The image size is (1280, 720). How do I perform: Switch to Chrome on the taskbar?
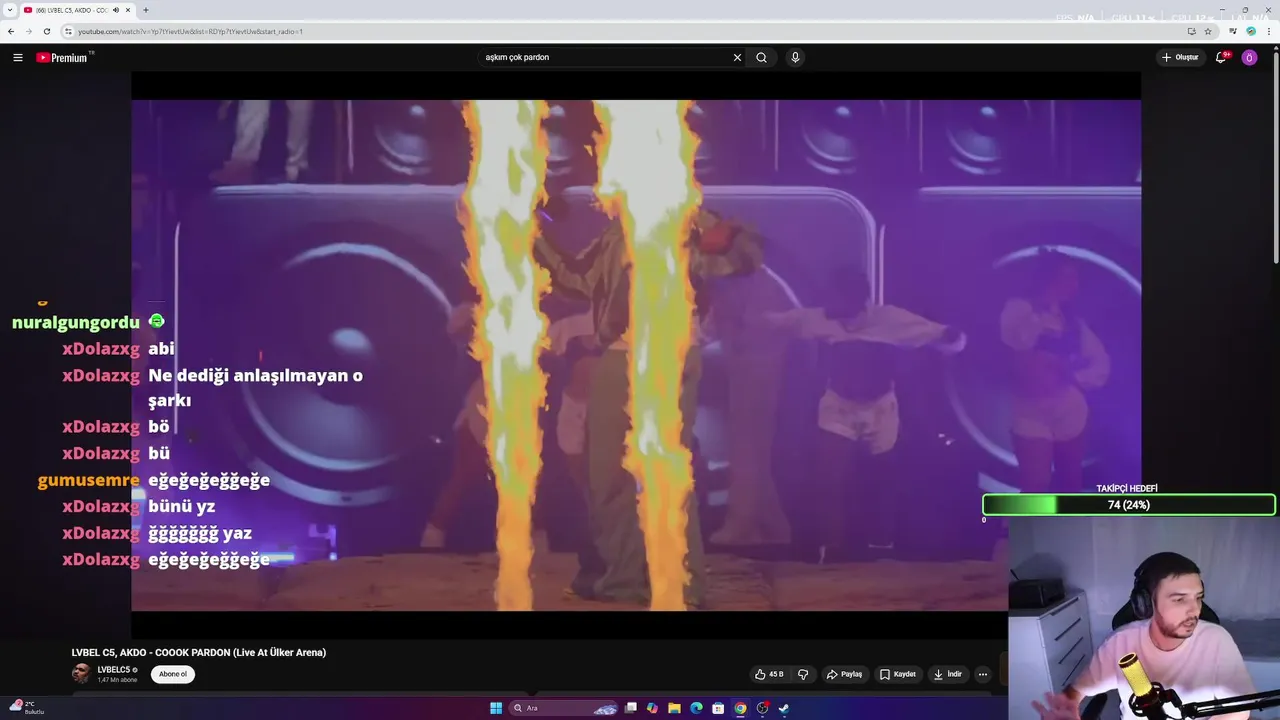click(740, 708)
